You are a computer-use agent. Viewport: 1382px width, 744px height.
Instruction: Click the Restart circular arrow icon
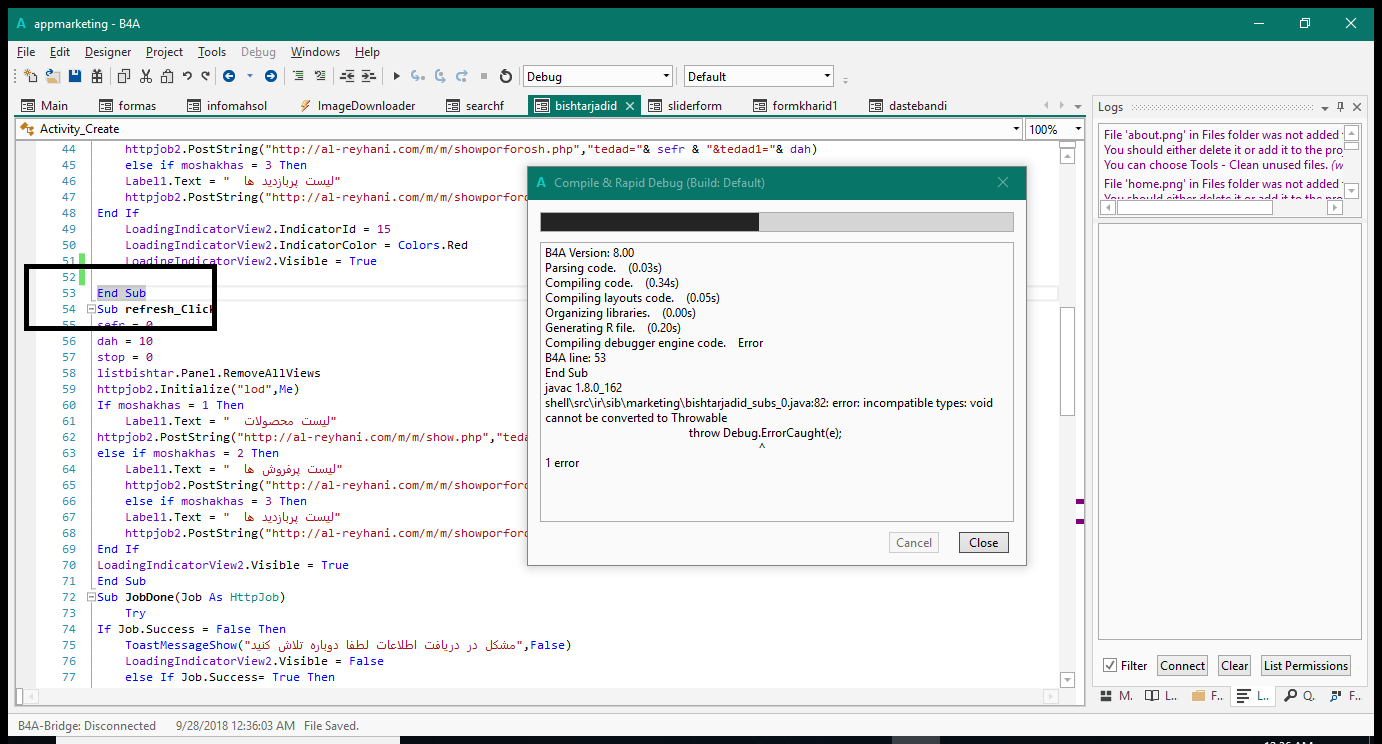tap(505, 76)
